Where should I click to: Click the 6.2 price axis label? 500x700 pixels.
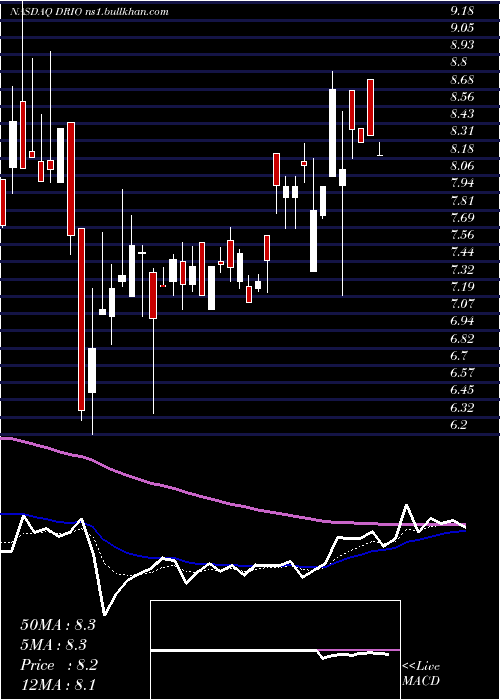(459, 425)
